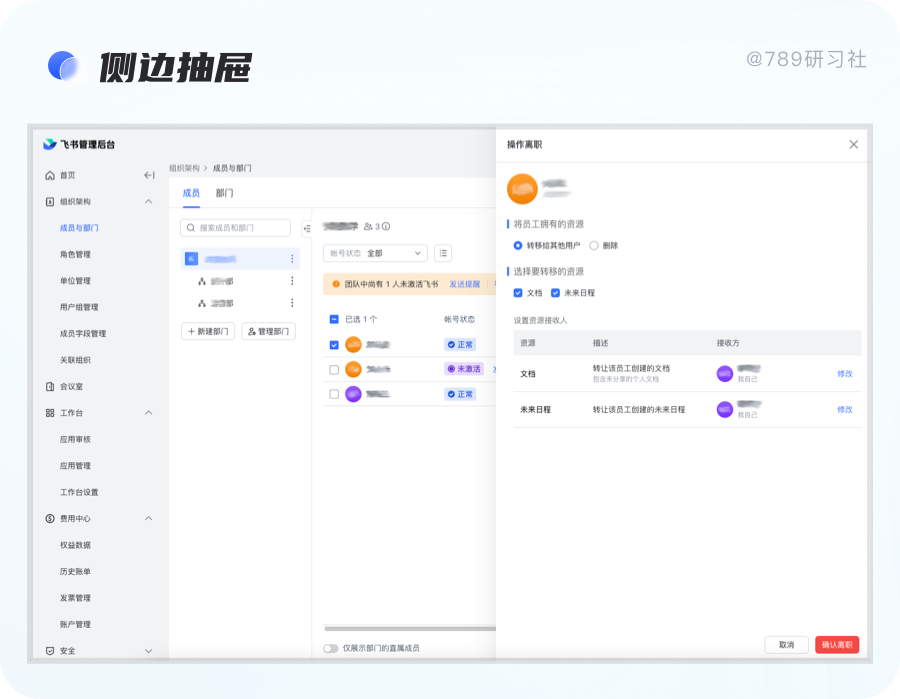Select the root organization tree node
The width and height of the screenshot is (900, 699).
[x=240, y=259]
